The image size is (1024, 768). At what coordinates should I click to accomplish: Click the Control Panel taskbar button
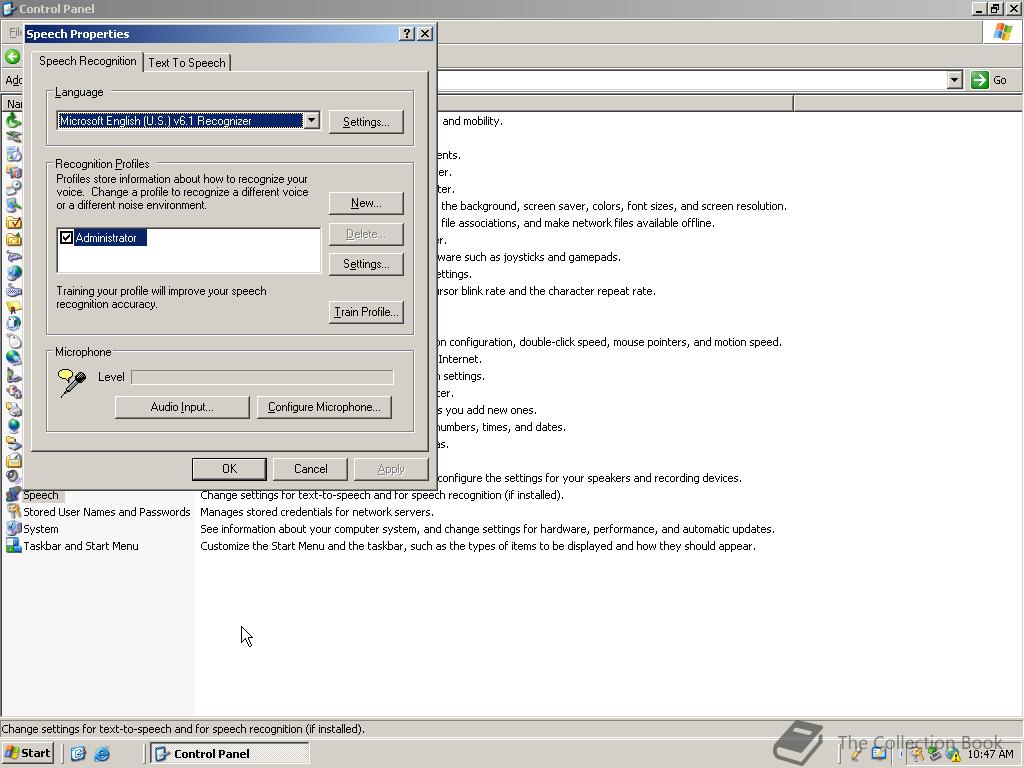point(229,754)
